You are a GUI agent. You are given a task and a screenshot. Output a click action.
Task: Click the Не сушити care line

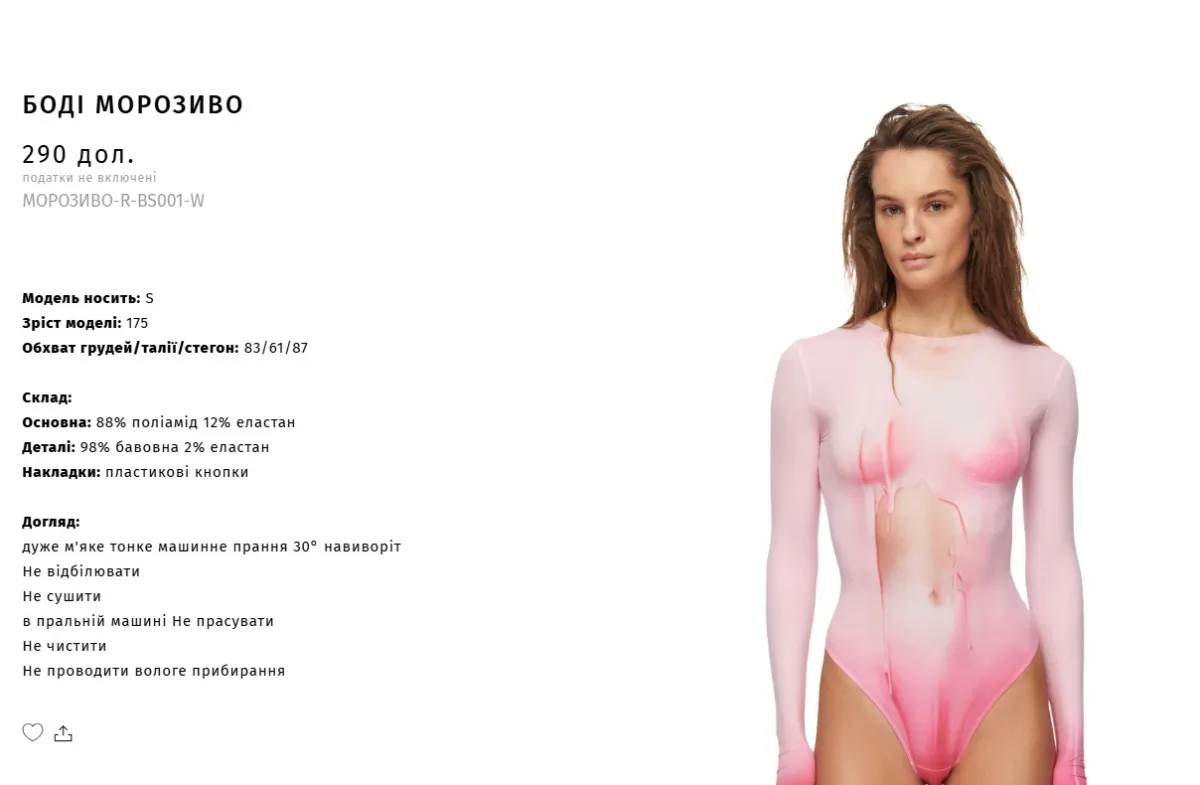(x=62, y=596)
